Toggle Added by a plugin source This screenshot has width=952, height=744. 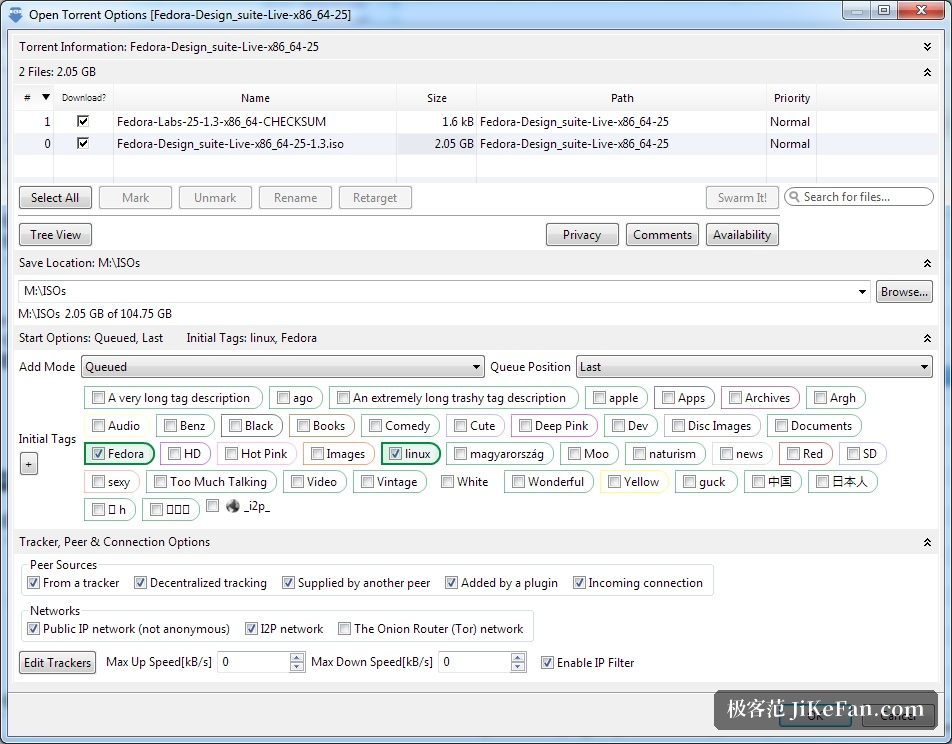[x=451, y=583]
